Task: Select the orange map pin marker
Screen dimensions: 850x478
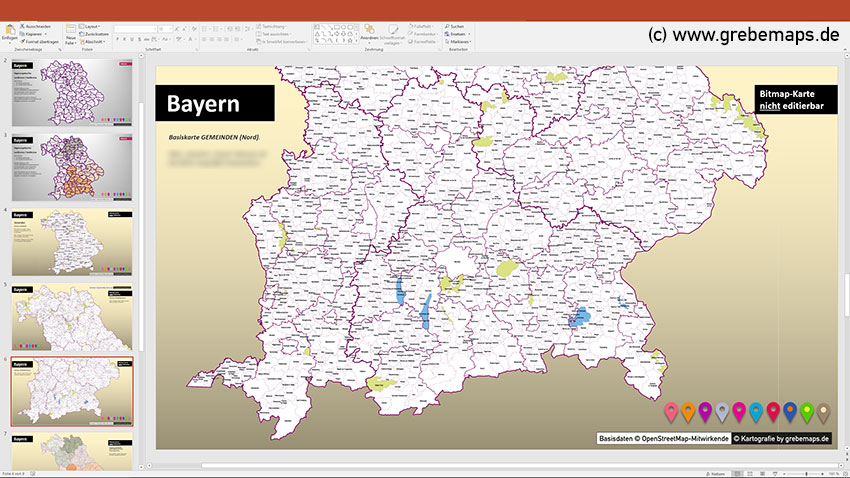Action: coord(688,411)
